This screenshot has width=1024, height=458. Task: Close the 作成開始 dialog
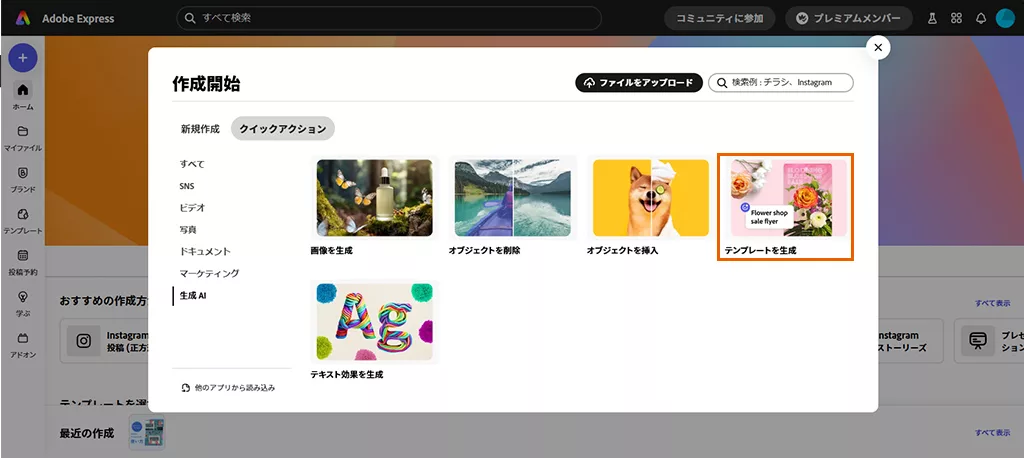tap(877, 47)
